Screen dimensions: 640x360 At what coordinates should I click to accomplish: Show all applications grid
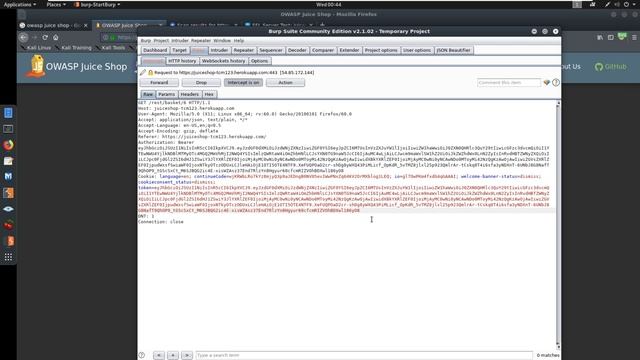tap(8, 257)
